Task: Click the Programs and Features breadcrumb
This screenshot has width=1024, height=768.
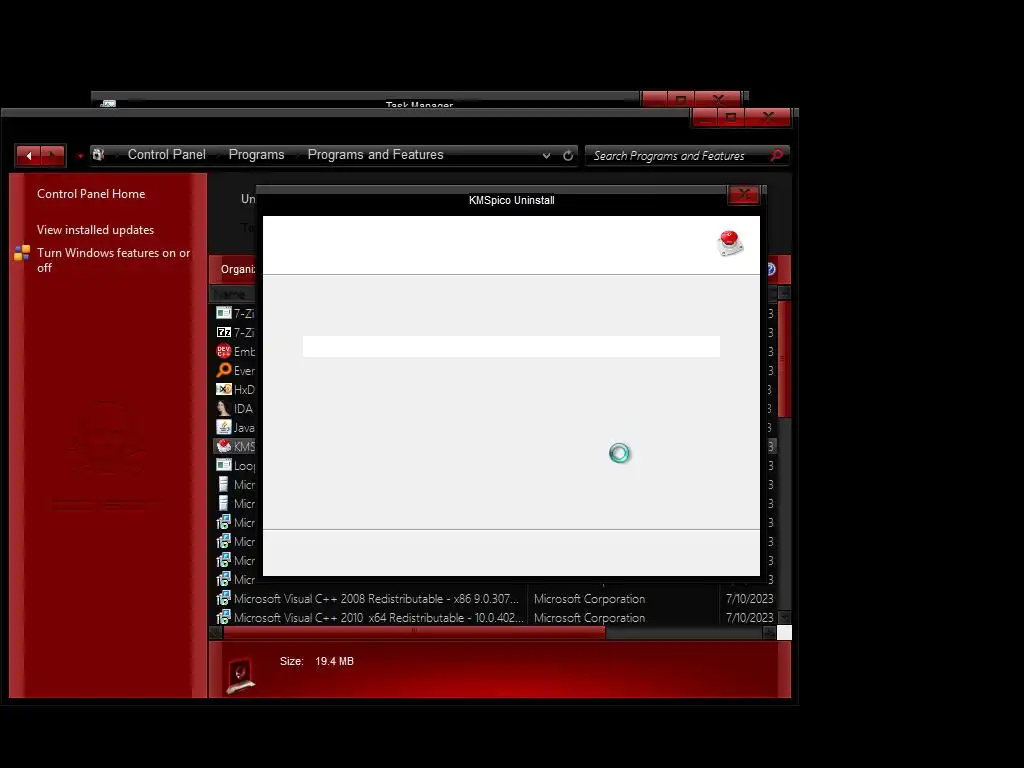Action: 376,155
